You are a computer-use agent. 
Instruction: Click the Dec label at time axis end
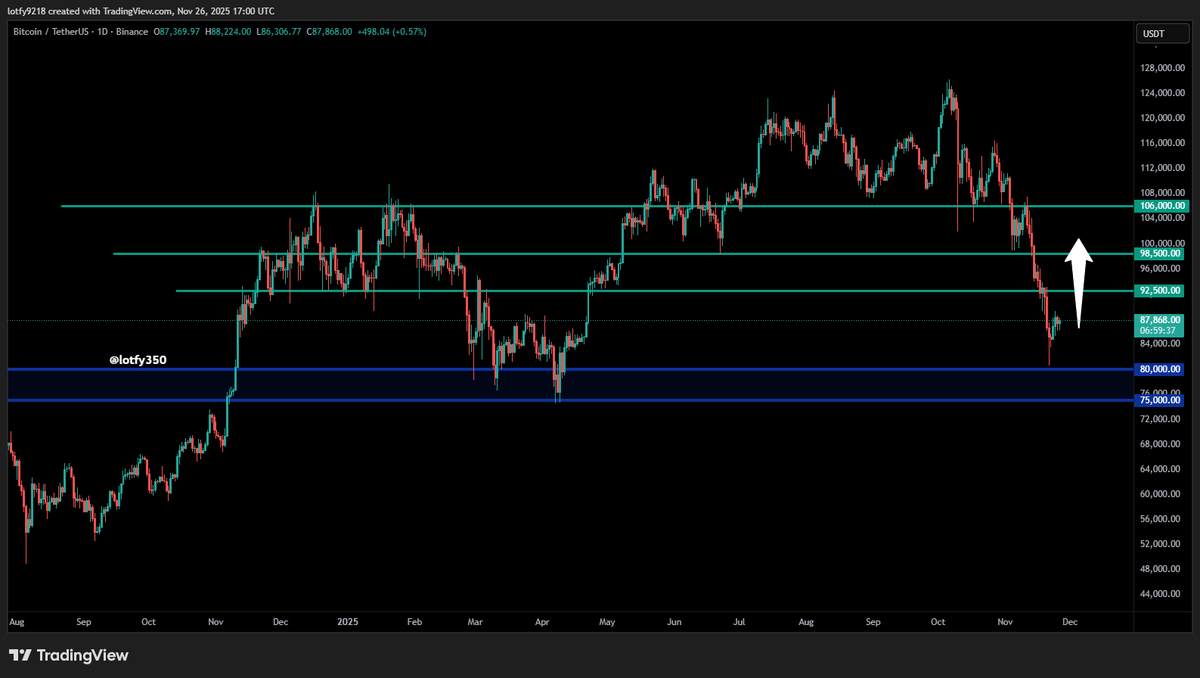tap(1068, 621)
